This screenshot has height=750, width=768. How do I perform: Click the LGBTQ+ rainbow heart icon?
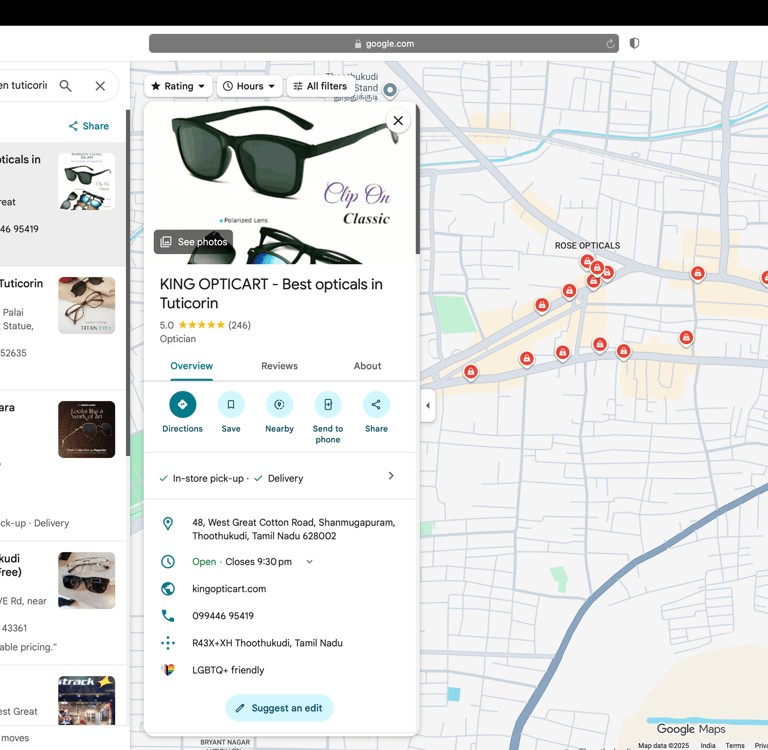168,670
